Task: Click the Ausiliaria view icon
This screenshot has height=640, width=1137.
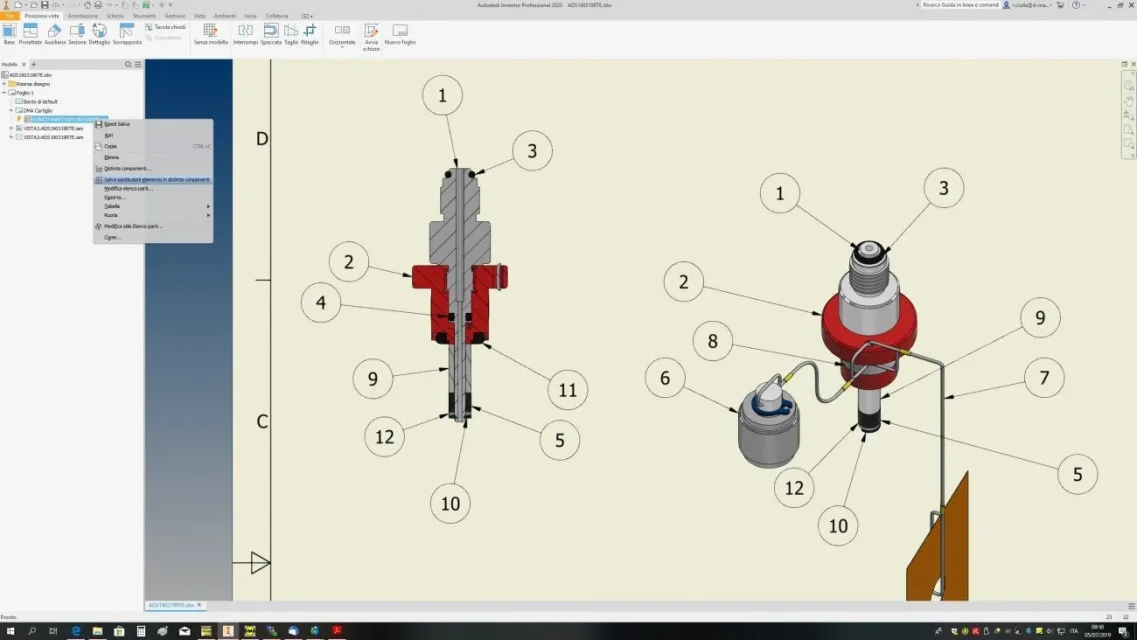Action: (54, 30)
